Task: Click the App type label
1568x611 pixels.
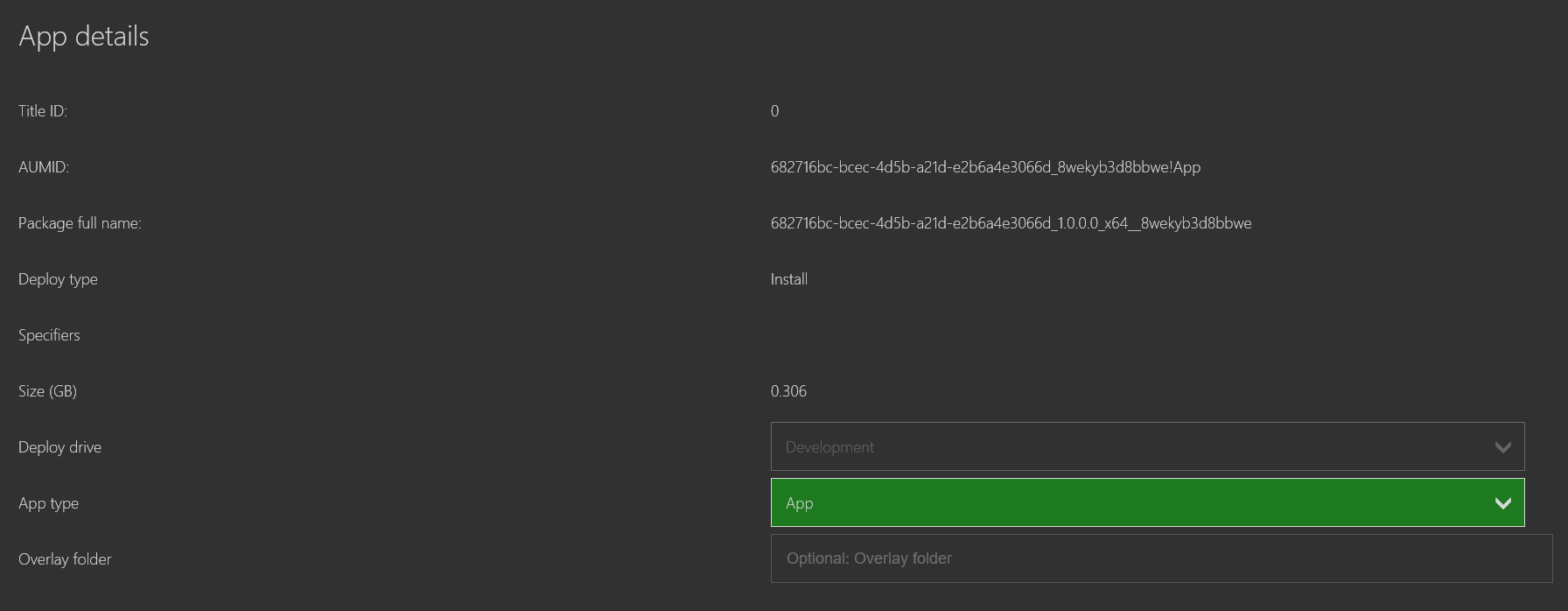Action: [48, 503]
